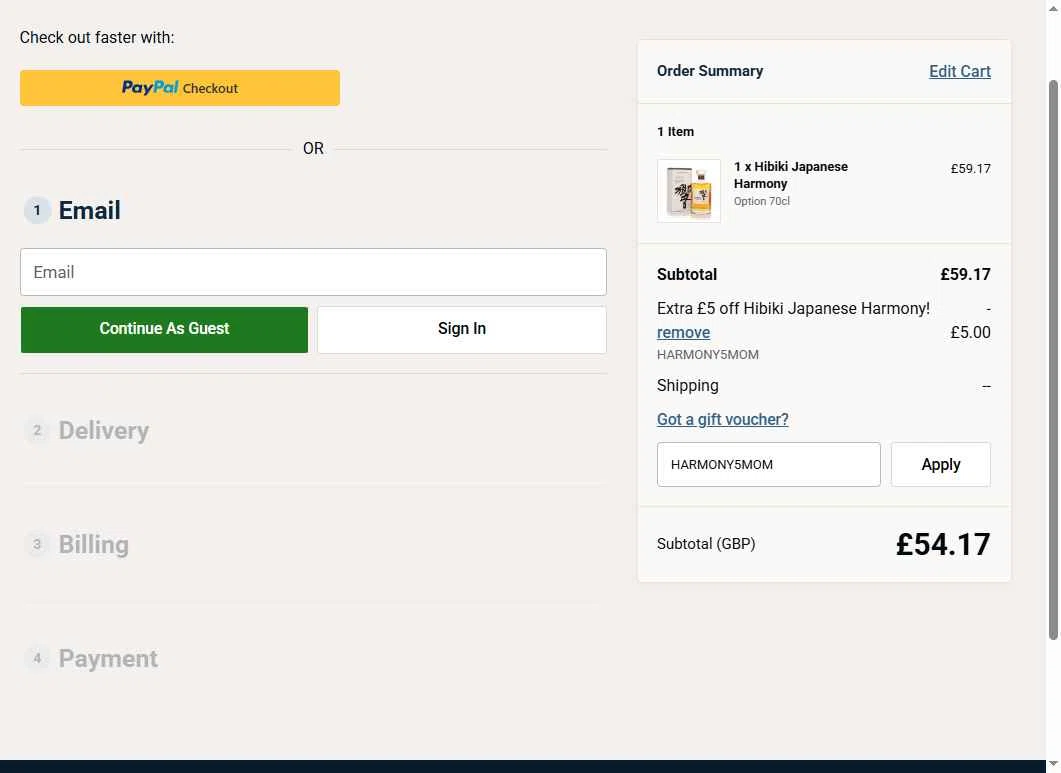The height and width of the screenshot is (773, 1061).
Task: Click the '1 Item' text
Action: click(x=675, y=131)
